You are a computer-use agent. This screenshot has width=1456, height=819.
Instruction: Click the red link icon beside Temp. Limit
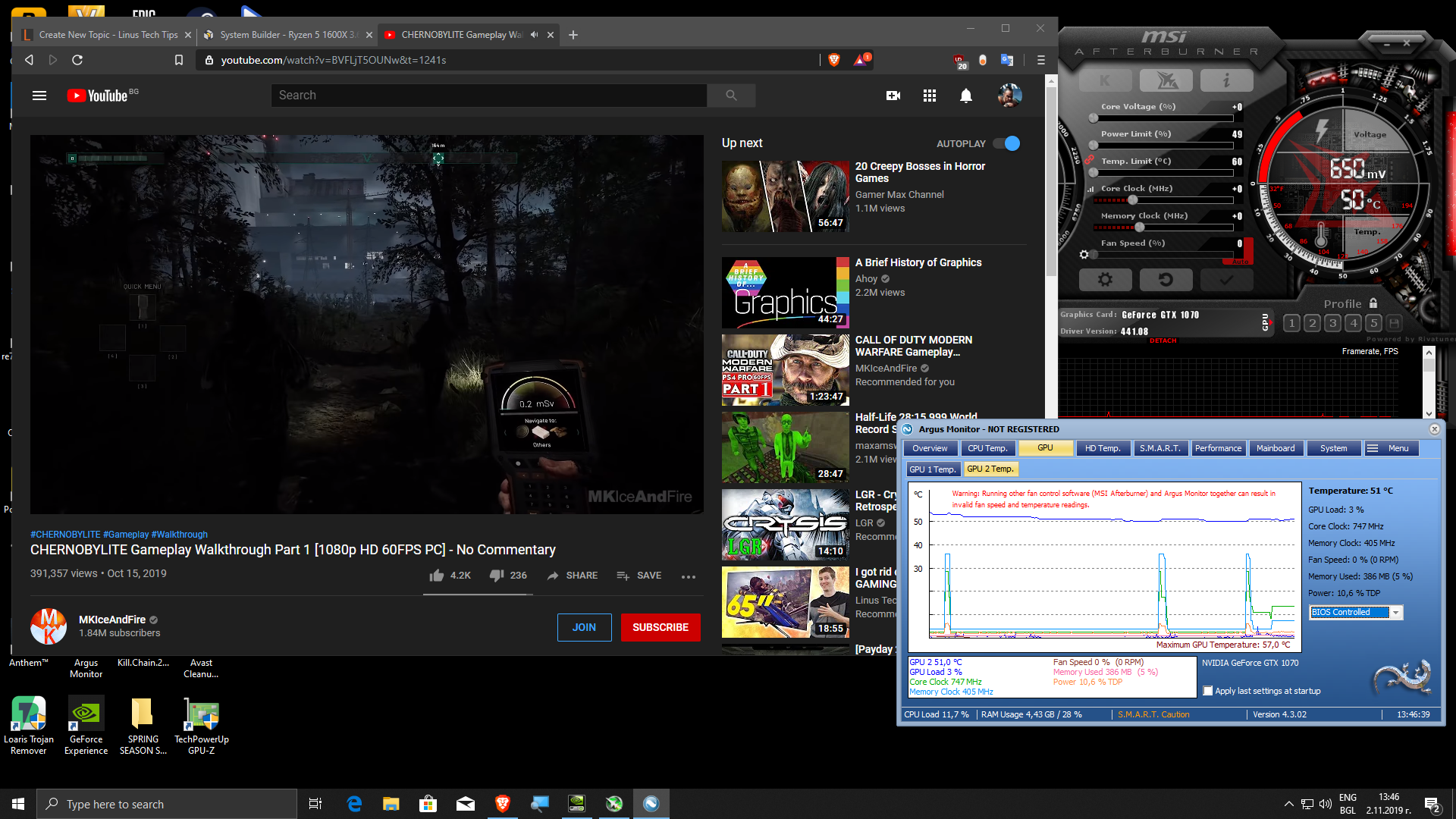(1090, 160)
